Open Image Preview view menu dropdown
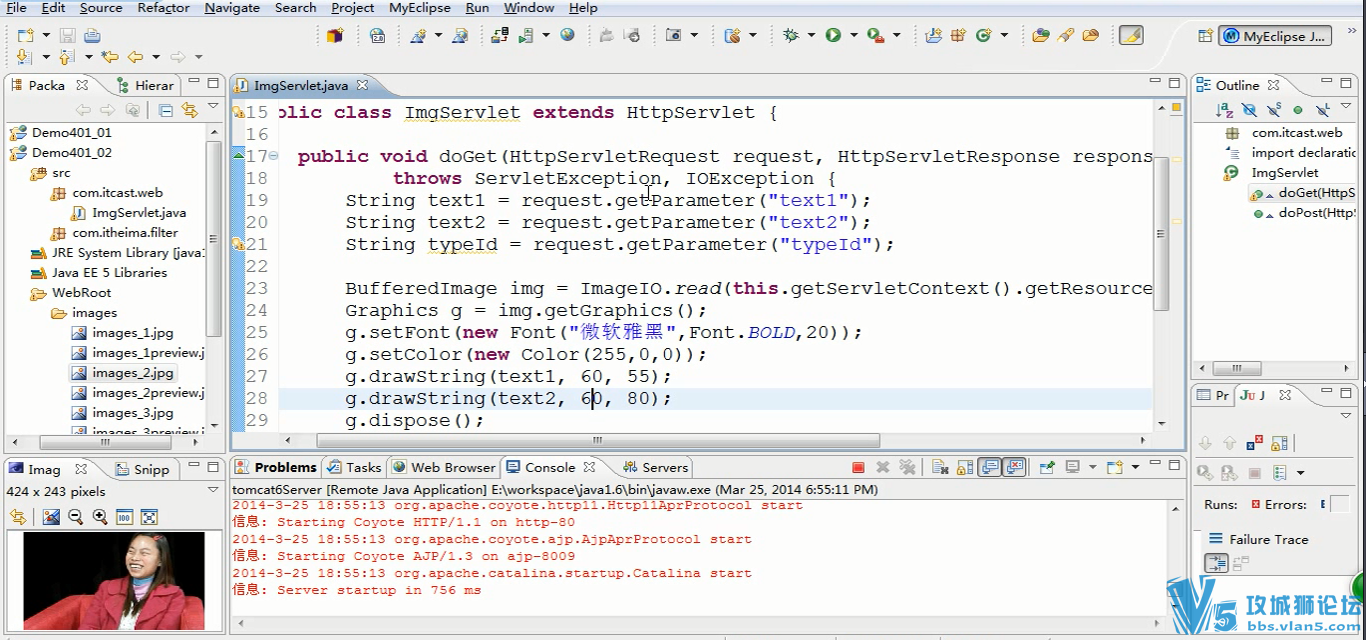The width and height of the screenshot is (1366, 640). pyautogui.click(x=213, y=490)
